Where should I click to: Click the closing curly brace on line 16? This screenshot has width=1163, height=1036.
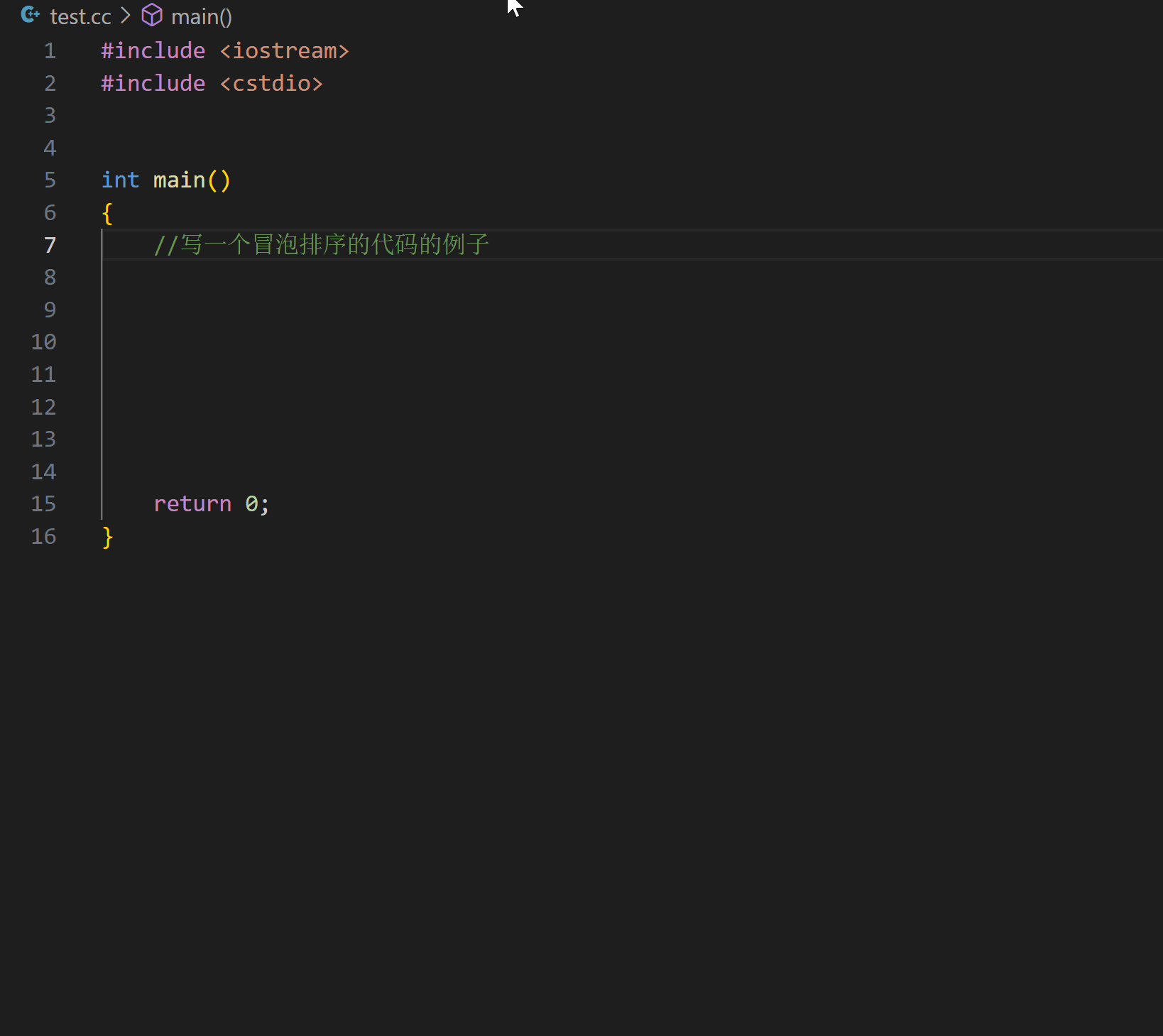coord(107,537)
